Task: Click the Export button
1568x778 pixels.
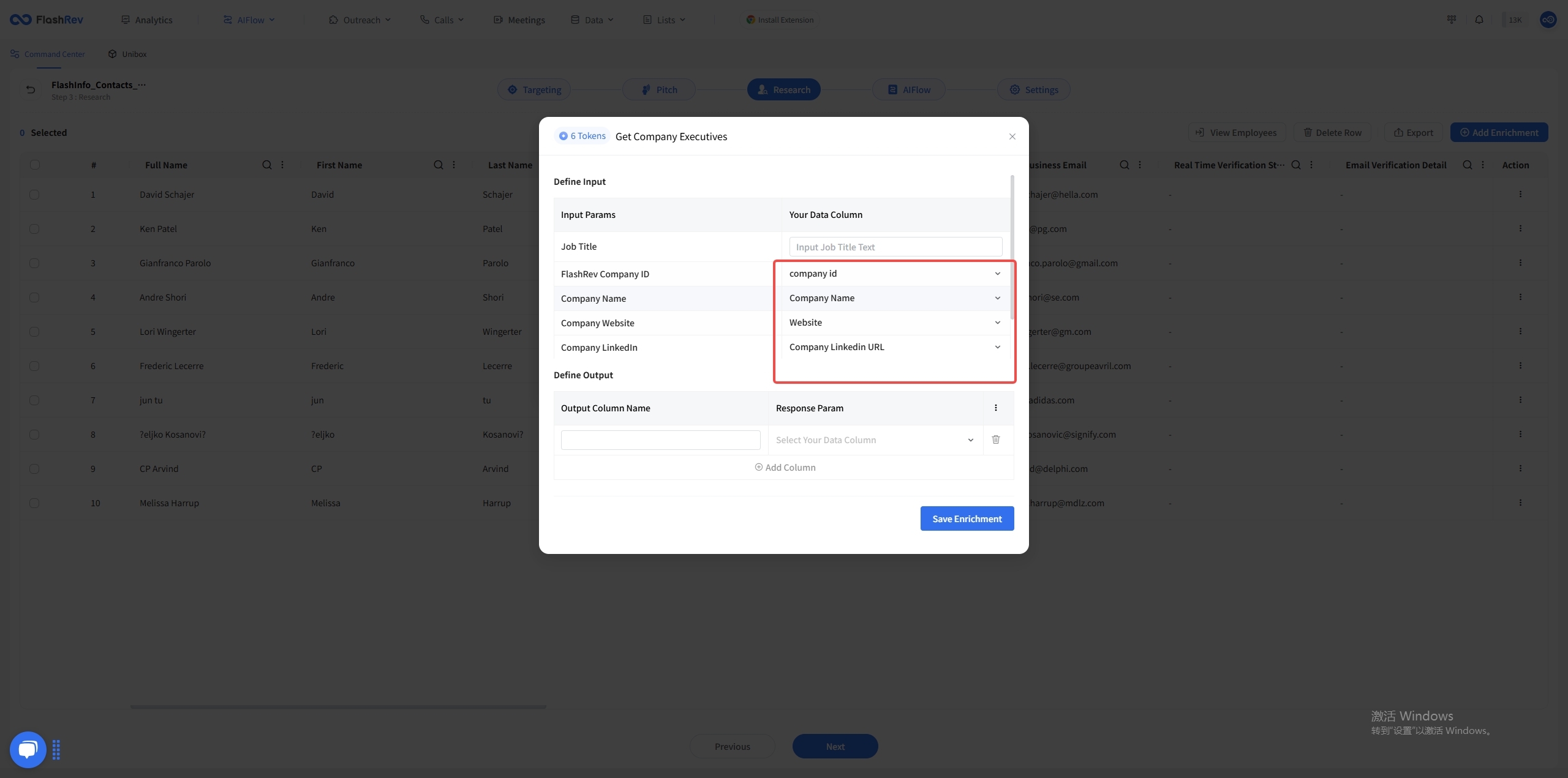Action: pyautogui.click(x=1414, y=132)
